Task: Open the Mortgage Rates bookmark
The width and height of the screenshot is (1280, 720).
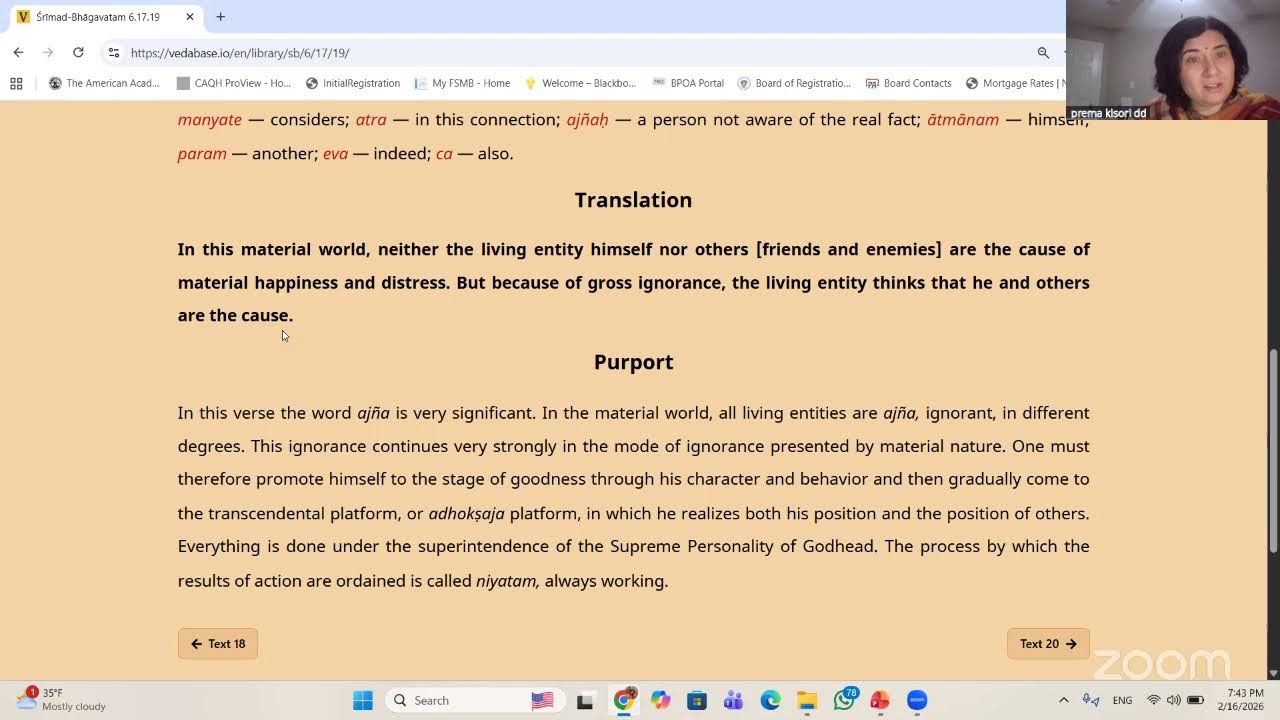Action: tap(1015, 83)
